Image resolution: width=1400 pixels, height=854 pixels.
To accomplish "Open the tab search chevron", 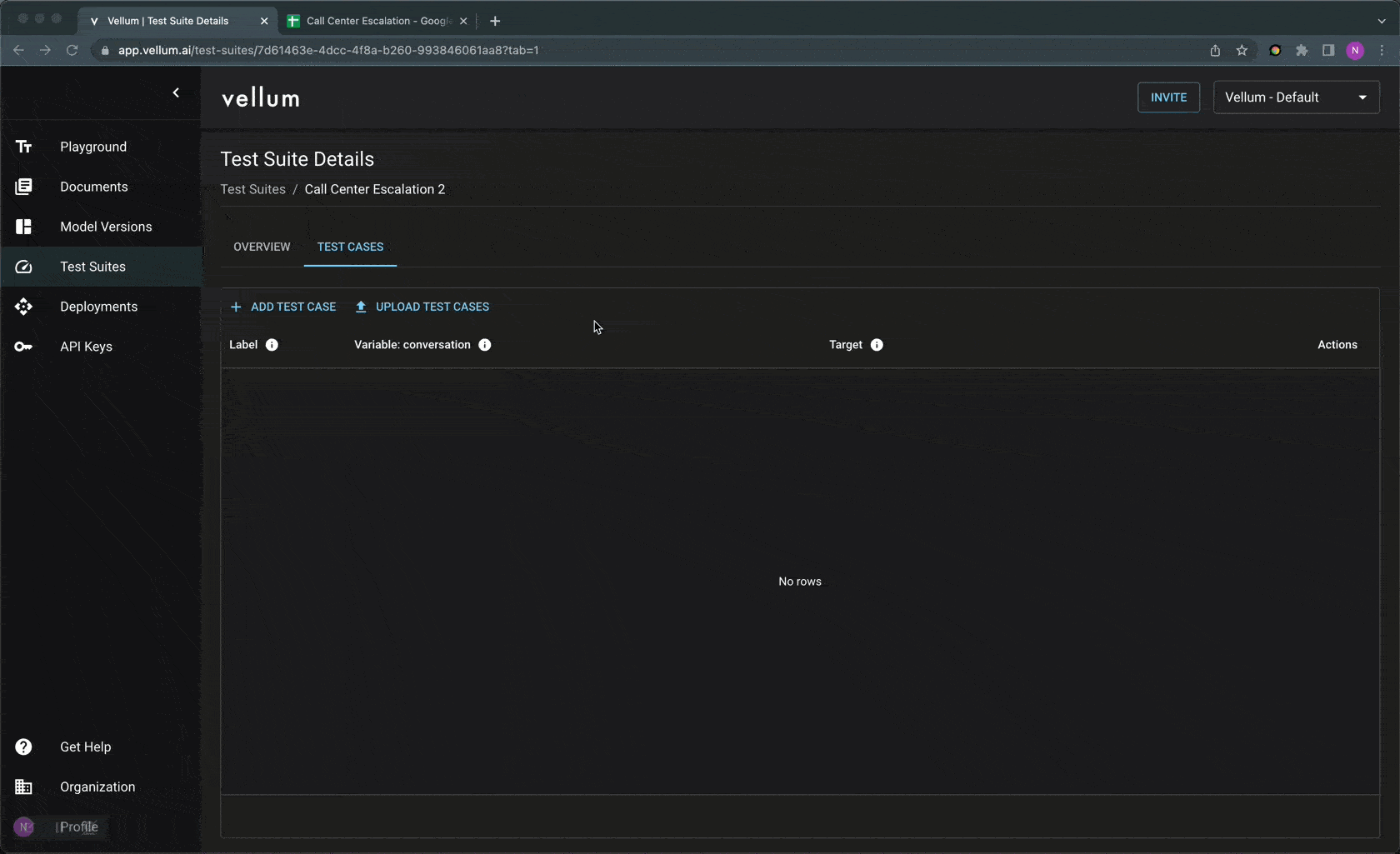I will (x=1382, y=21).
